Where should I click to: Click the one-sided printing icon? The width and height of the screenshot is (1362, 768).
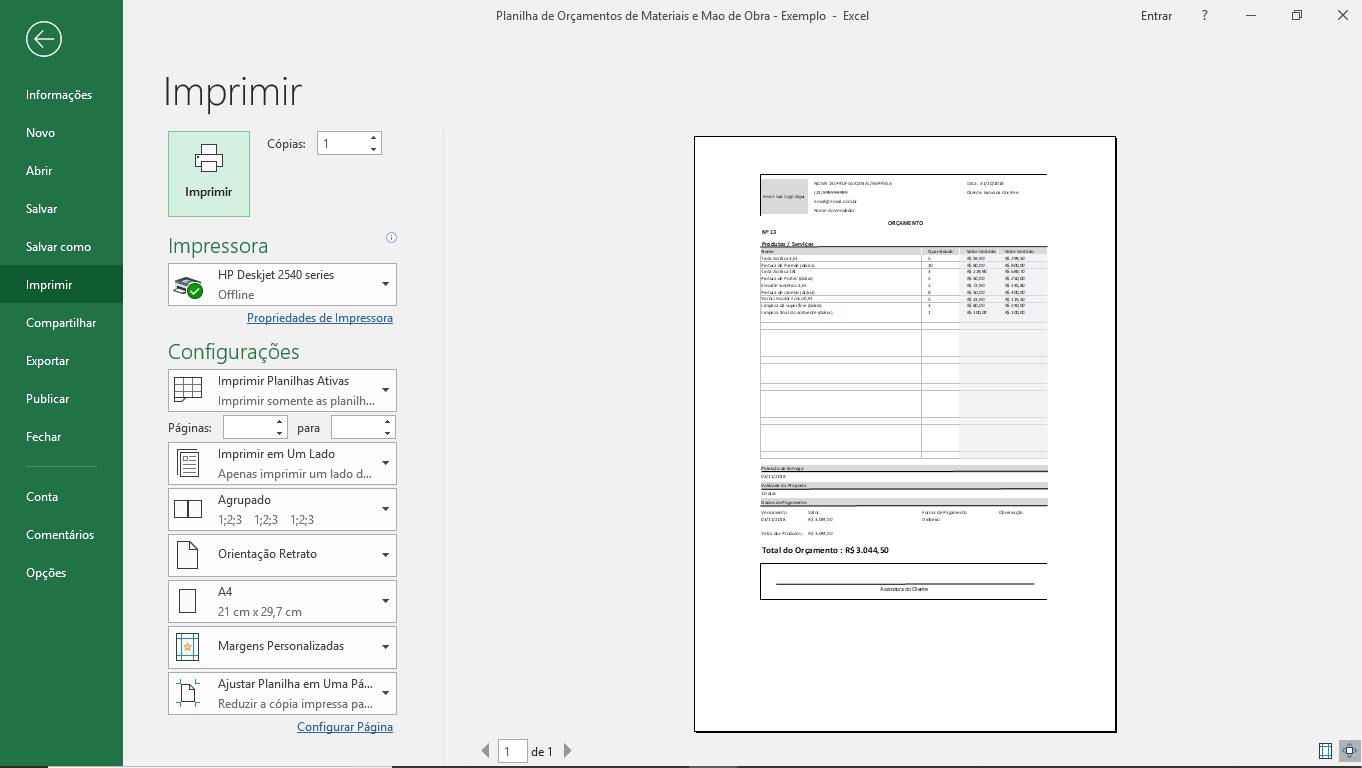coord(188,463)
